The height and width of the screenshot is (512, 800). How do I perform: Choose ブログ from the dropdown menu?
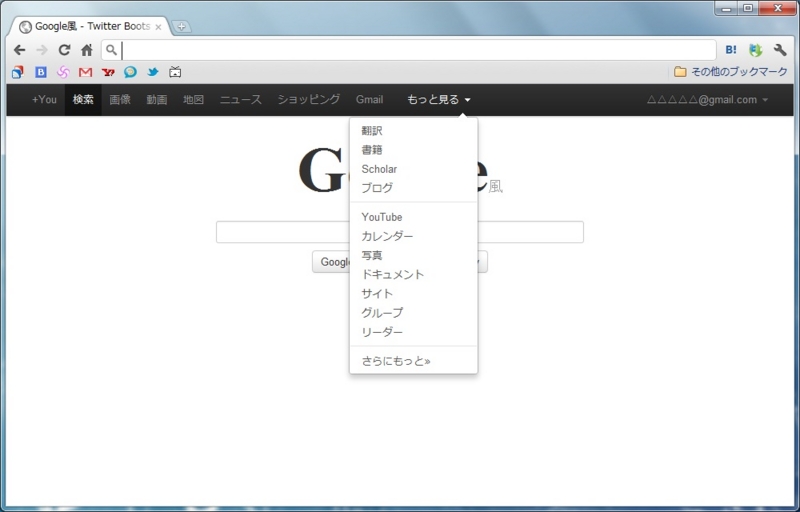point(378,188)
